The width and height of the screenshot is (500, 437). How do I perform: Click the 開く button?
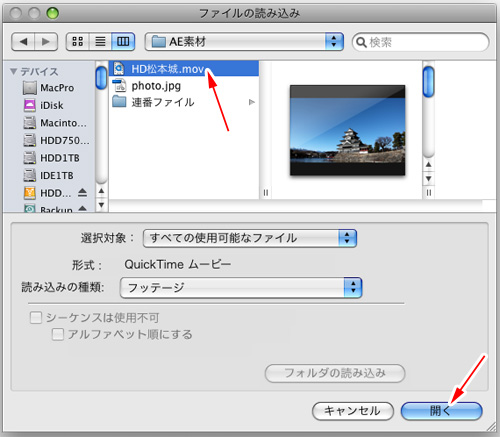coord(441,411)
